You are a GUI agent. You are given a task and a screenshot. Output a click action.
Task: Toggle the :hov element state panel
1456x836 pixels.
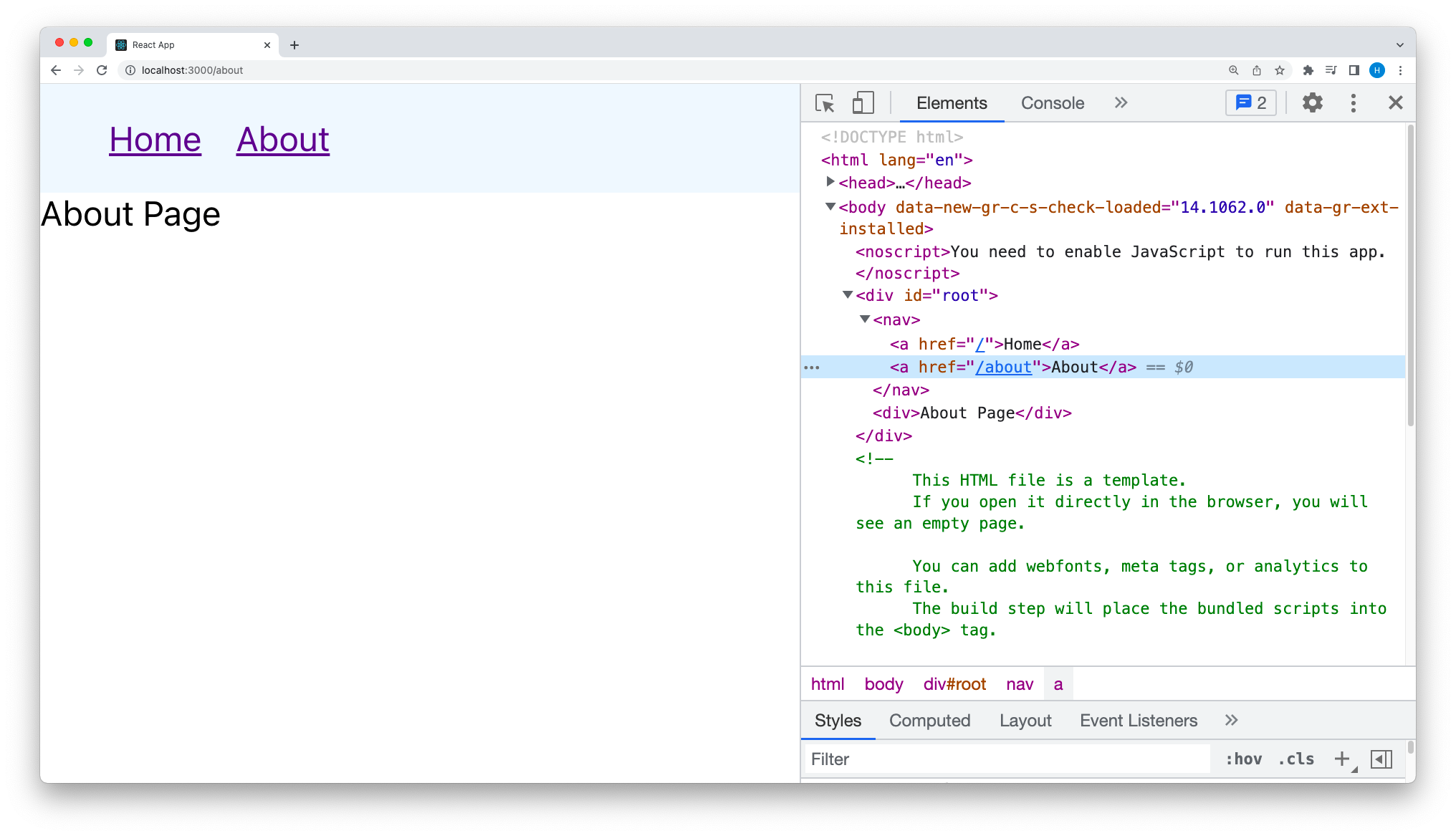tap(1243, 759)
